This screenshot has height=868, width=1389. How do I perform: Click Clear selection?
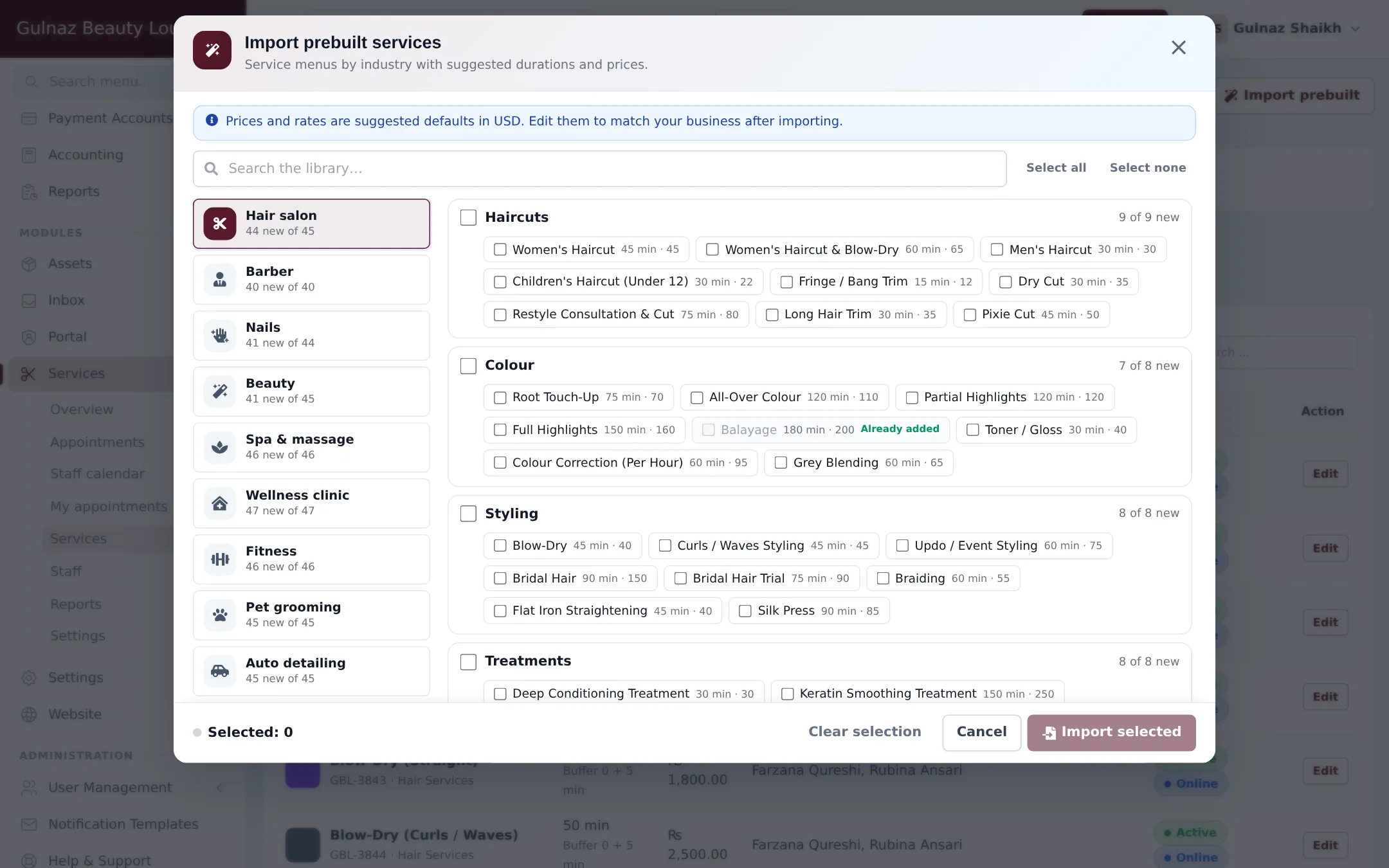coord(864,732)
